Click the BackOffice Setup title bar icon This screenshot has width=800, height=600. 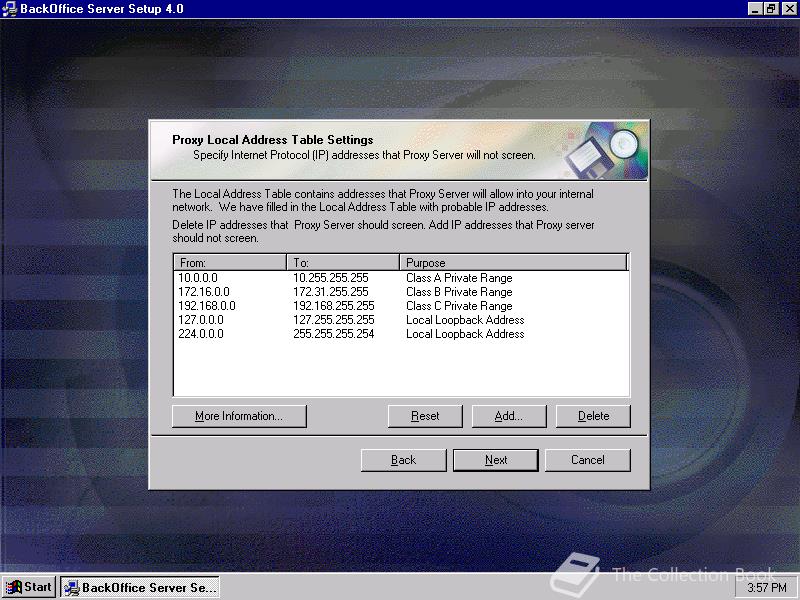pyautogui.click(x=9, y=9)
